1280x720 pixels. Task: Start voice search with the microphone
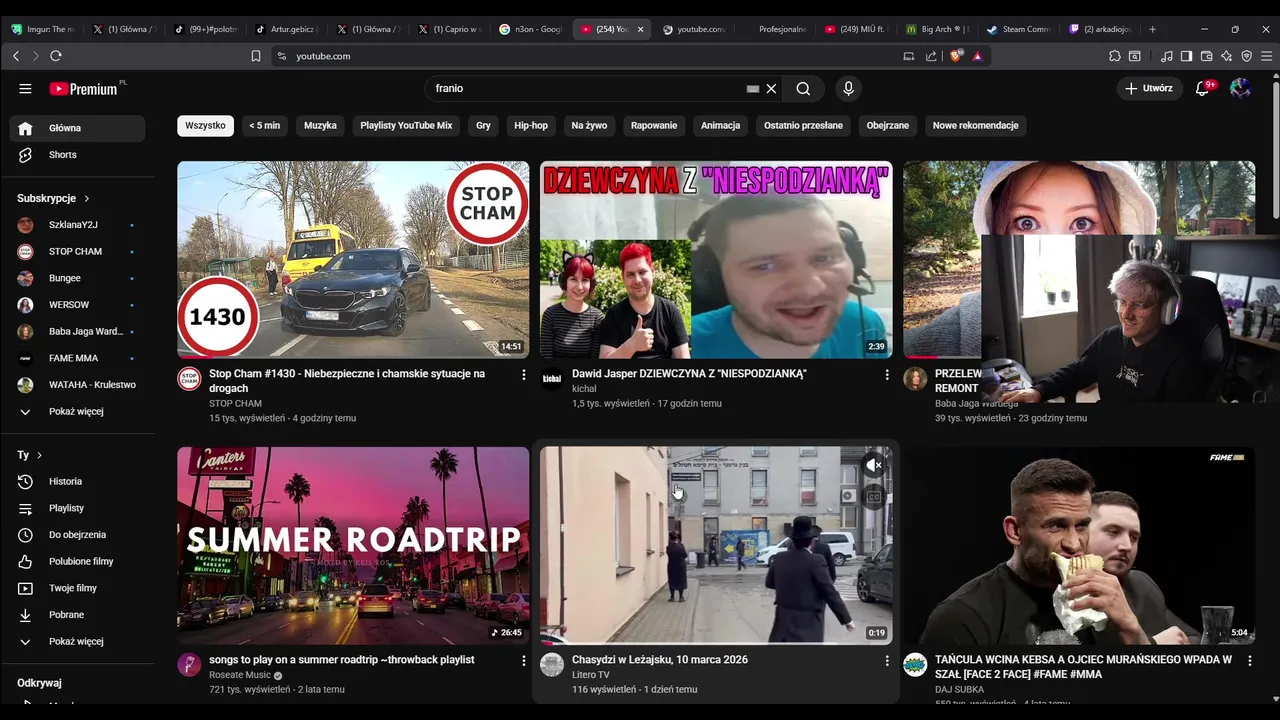click(x=848, y=88)
